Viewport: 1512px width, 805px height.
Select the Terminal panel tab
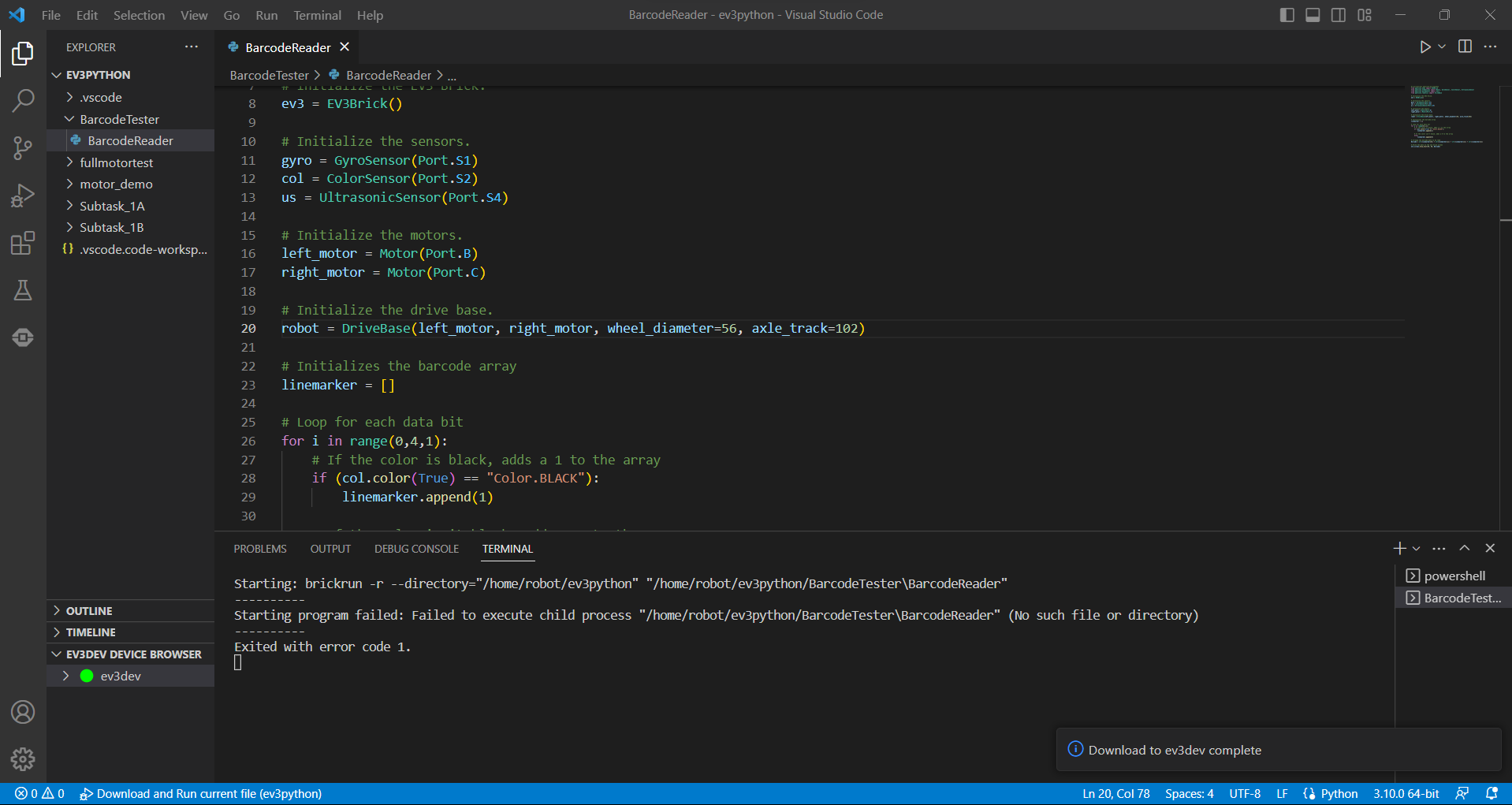(508, 549)
